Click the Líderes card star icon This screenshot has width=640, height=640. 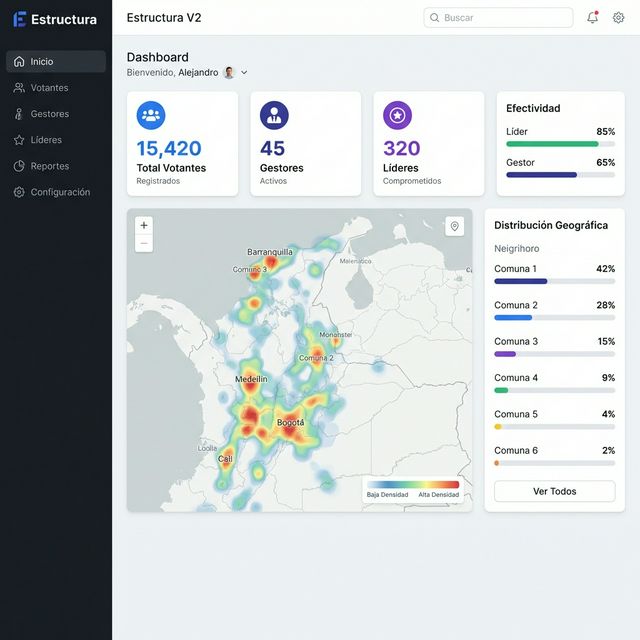[x=398, y=116]
